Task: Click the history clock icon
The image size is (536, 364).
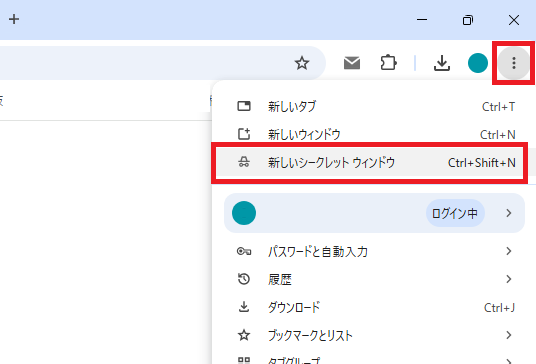Action: coord(244,279)
